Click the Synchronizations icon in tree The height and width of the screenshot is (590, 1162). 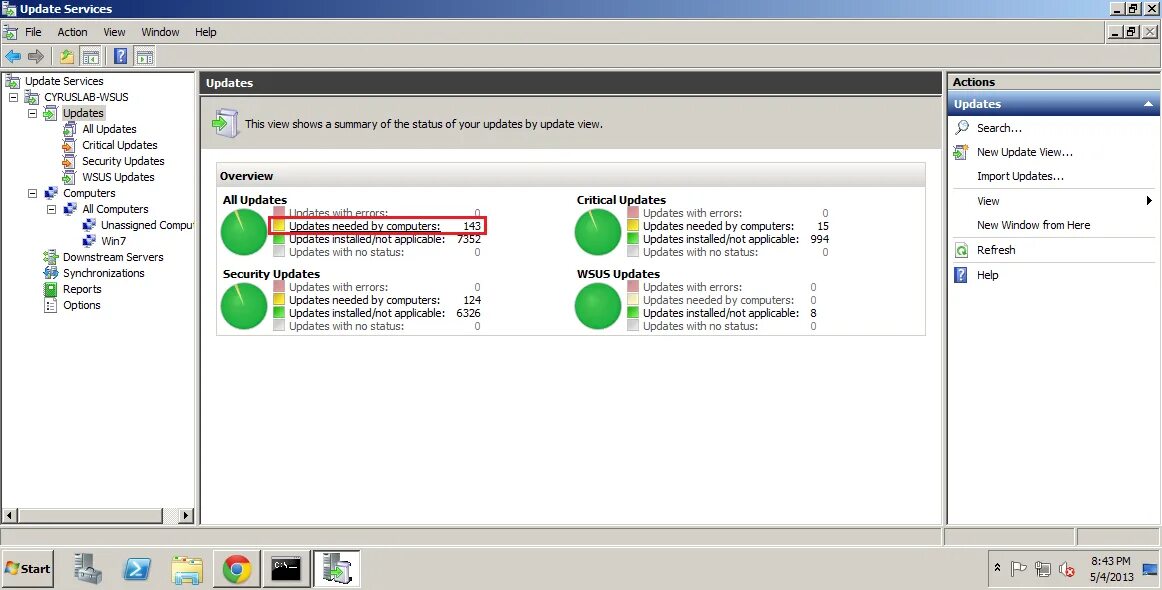[50, 273]
